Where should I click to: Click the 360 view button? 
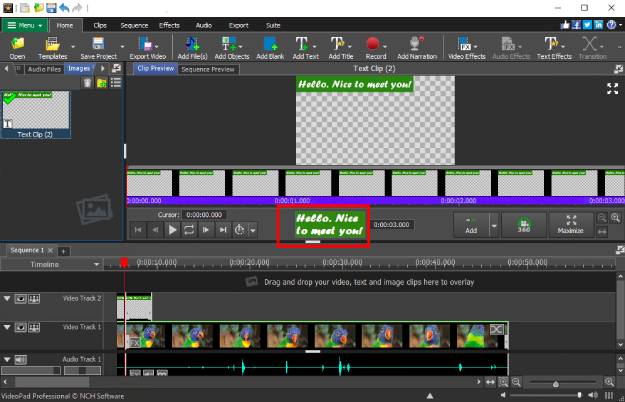(x=524, y=225)
